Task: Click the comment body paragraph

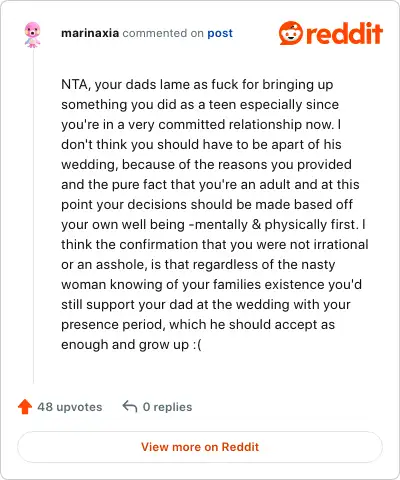Action: click(x=215, y=214)
